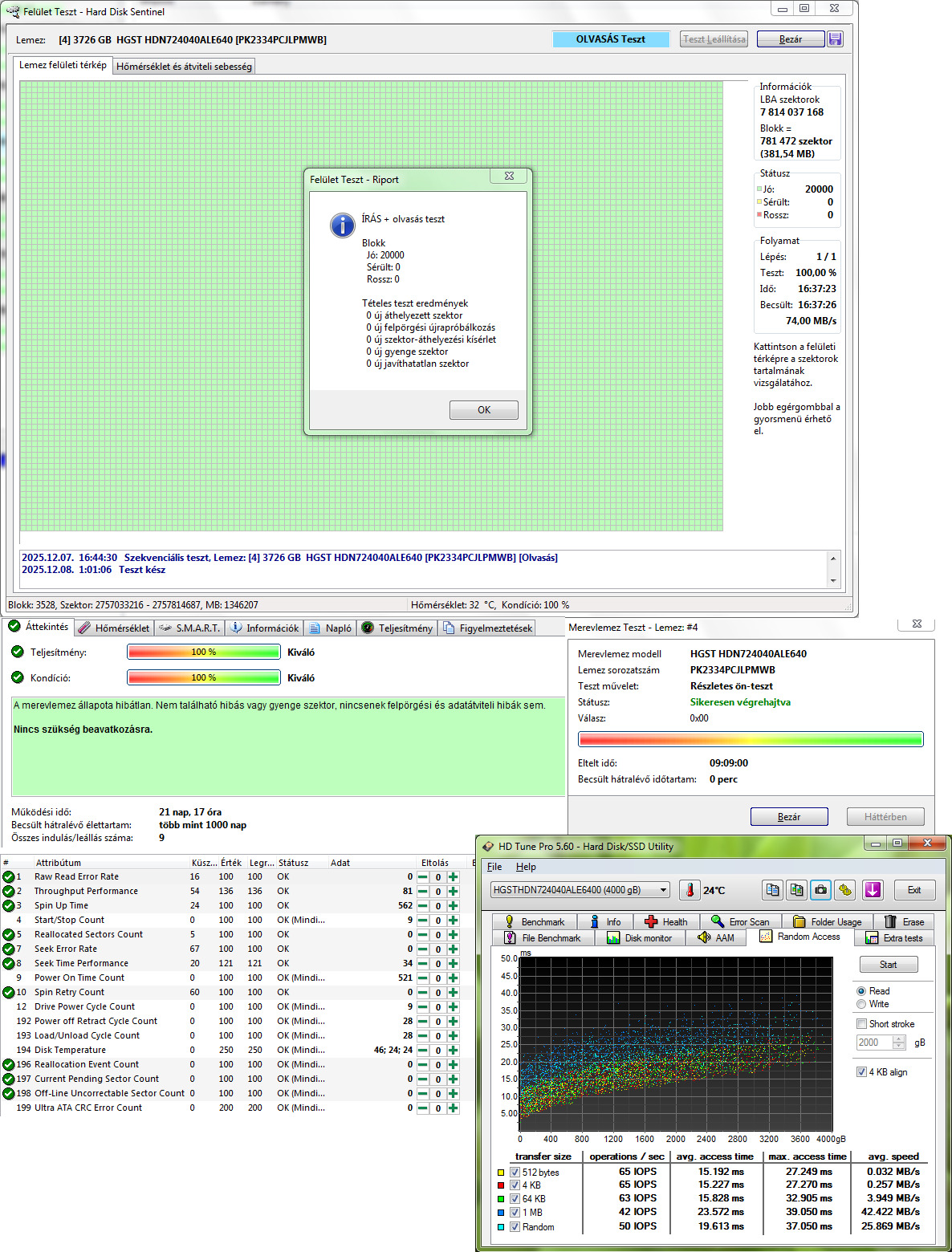Viewport: 952px width, 1252px height.
Task: Open the S.M.A.R.T. tab in Sentinel
Action: 189,628
